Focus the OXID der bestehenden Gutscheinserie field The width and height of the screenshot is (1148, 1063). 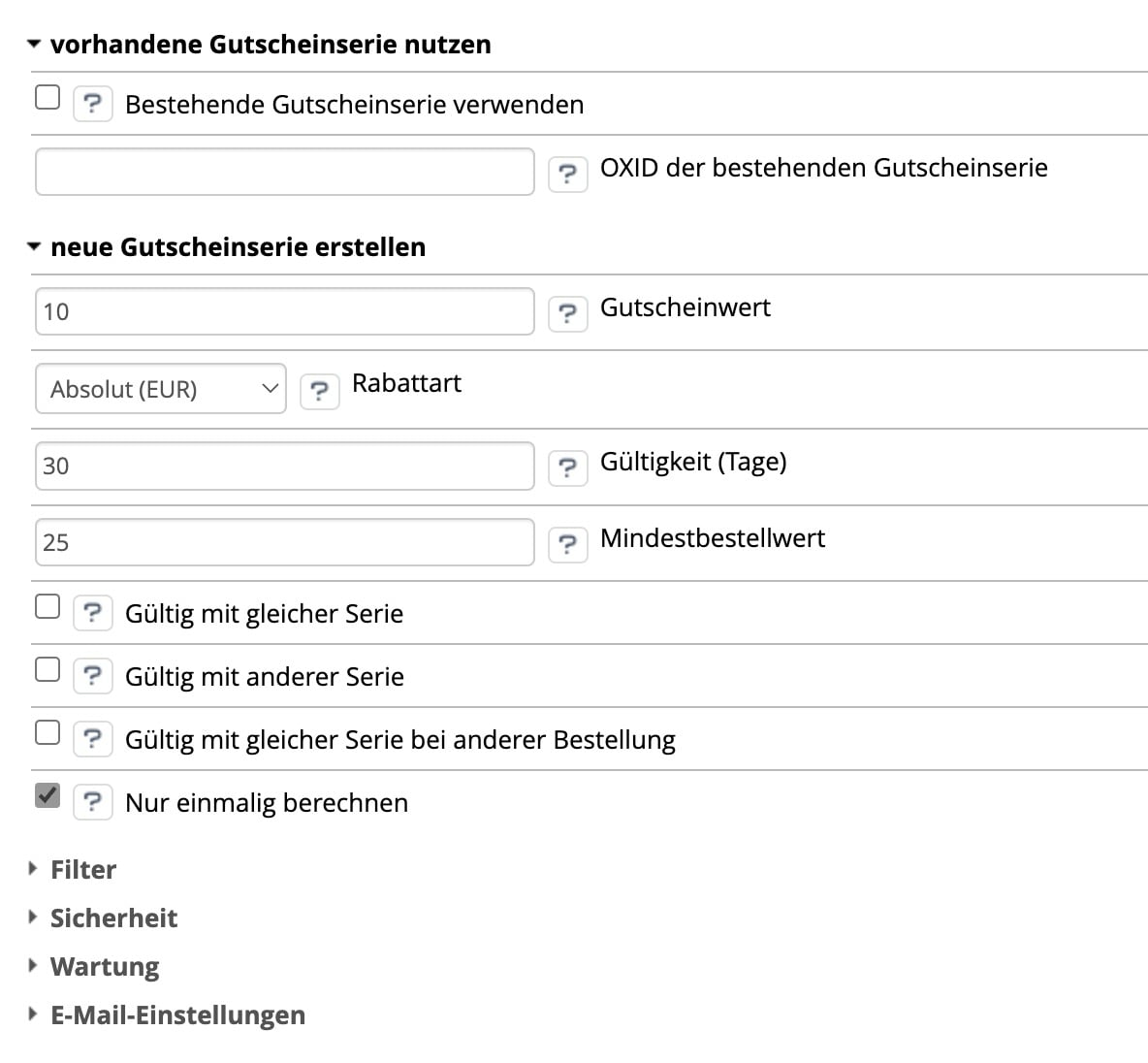pos(284,172)
